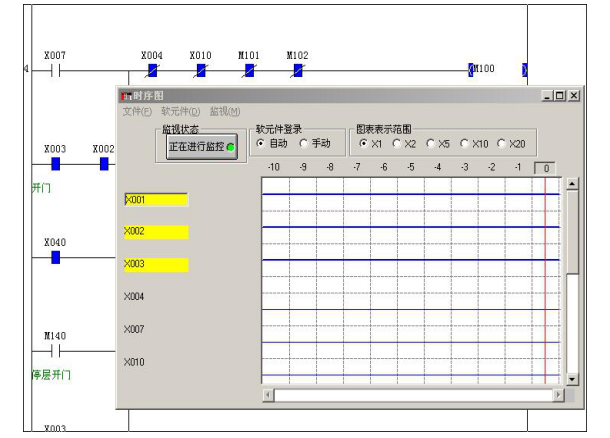Click the 0 time position box

(x=545, y=168)
